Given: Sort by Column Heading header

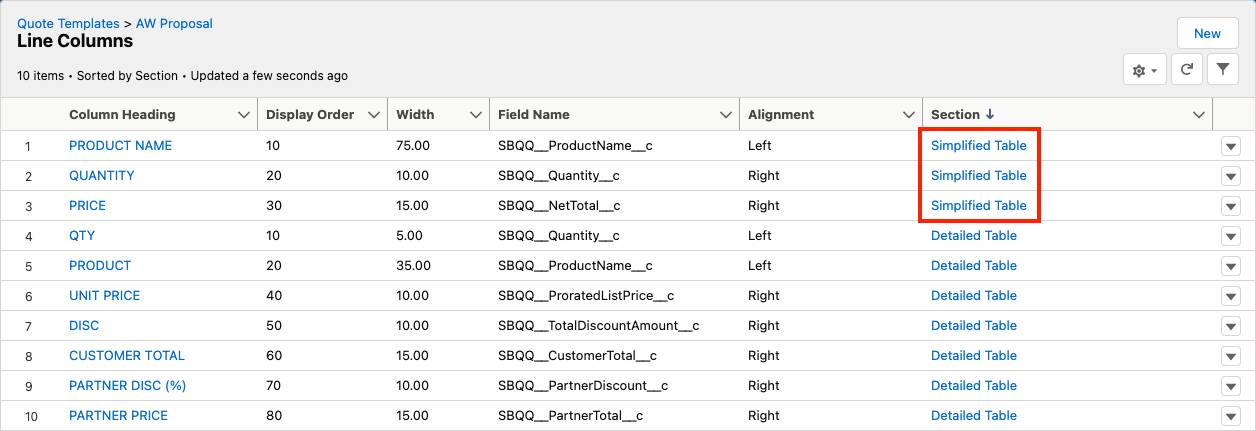Looking at the screenshot, I should [122, 115].
